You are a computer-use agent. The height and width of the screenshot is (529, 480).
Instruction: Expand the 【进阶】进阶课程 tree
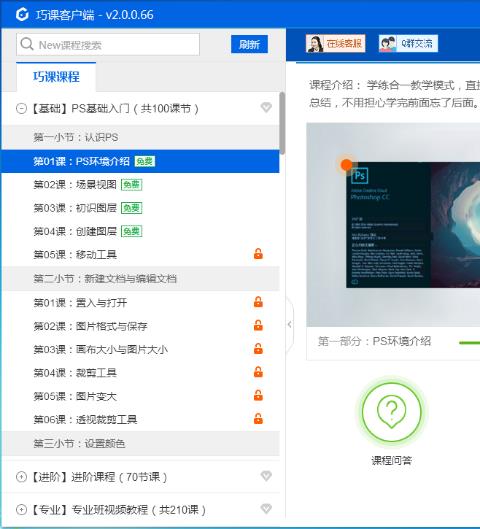click(x=21, y=477)
